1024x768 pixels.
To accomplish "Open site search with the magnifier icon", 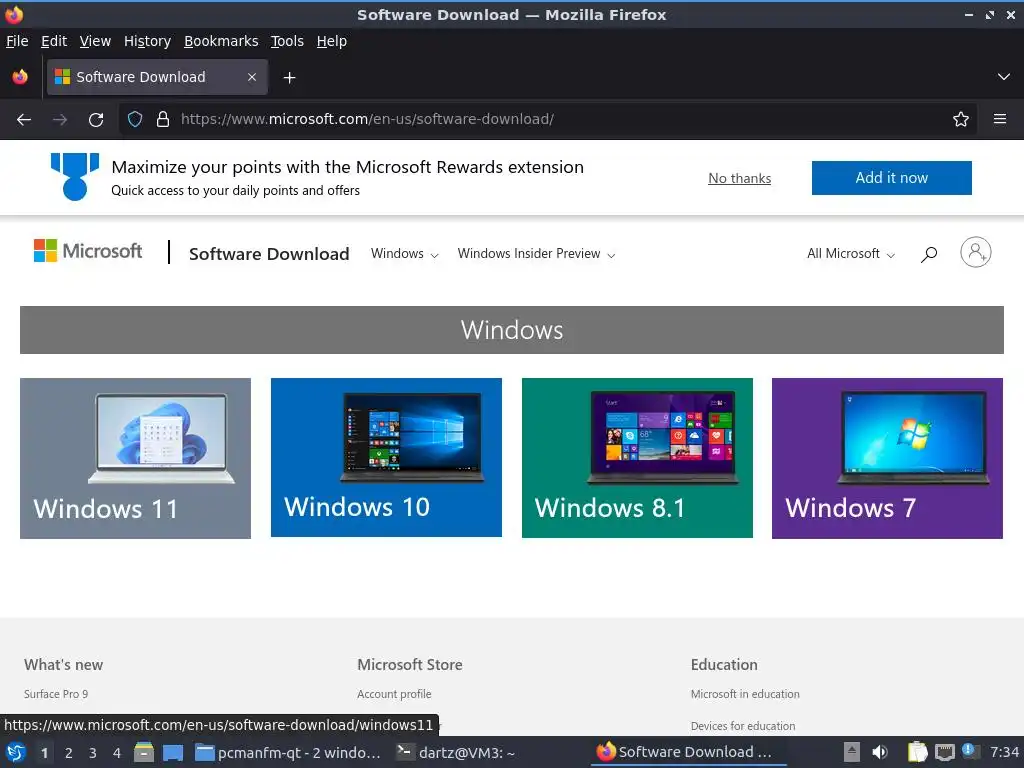I will tap(929, 254).
